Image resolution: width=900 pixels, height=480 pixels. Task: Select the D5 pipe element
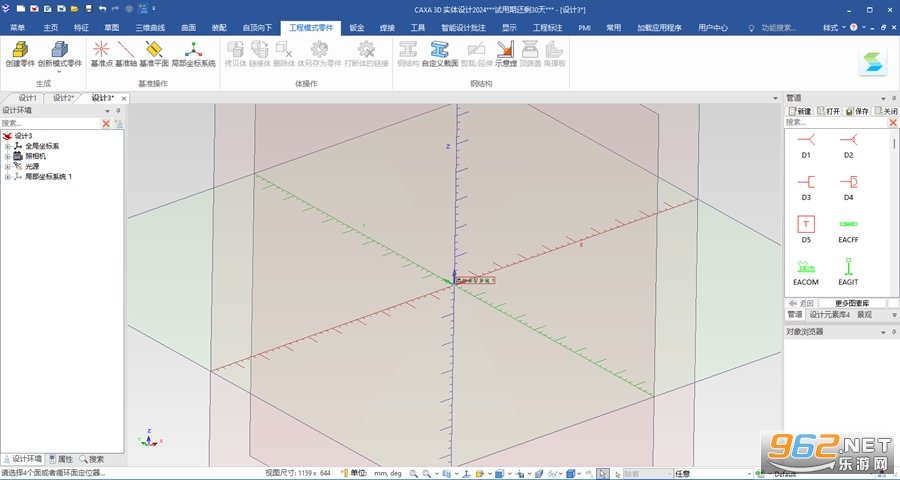tap(806, 230)
